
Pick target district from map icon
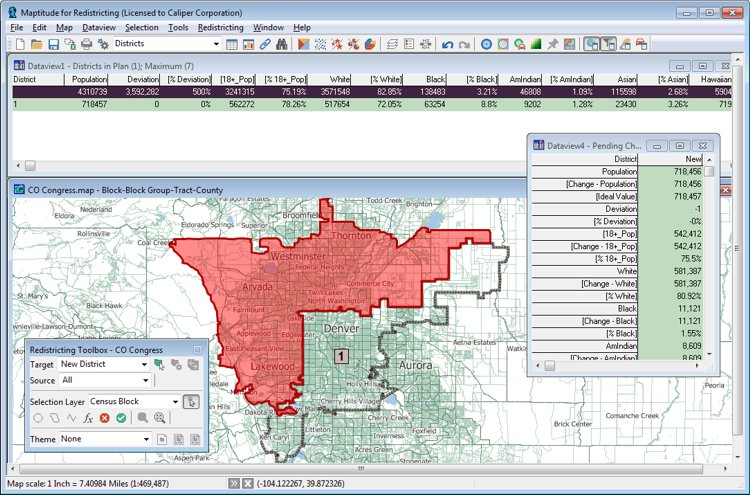click(x=159, y=365)
